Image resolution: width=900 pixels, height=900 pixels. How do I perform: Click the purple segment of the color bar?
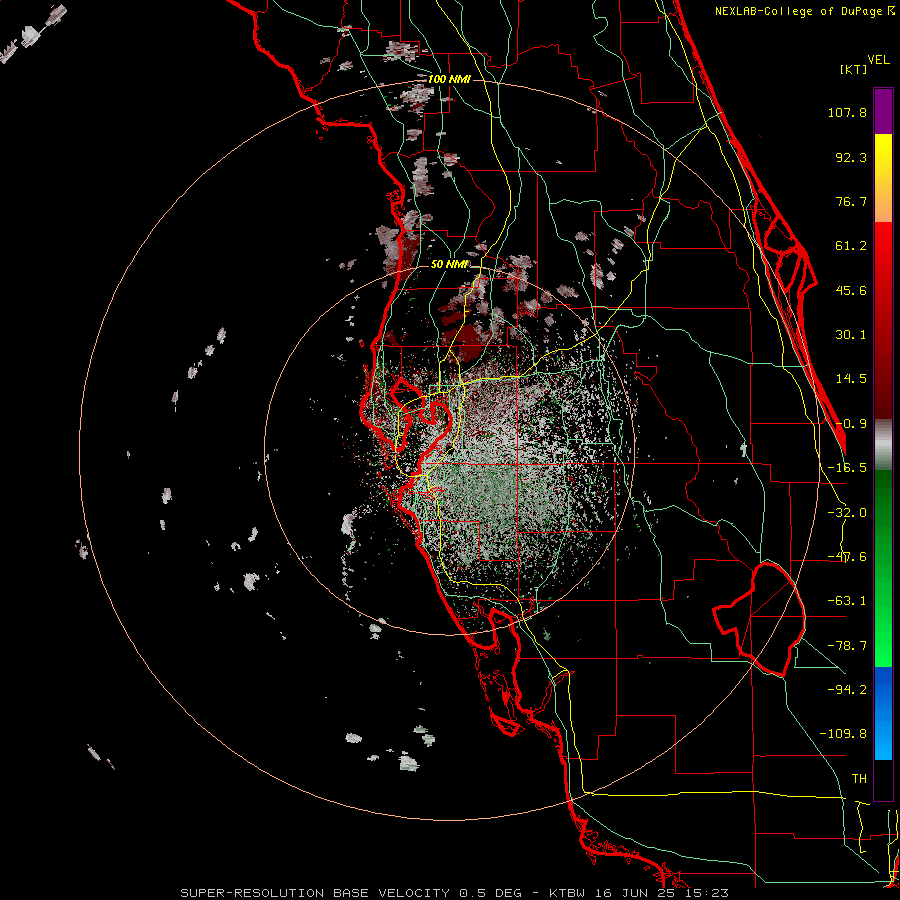(x=883, y=111)
